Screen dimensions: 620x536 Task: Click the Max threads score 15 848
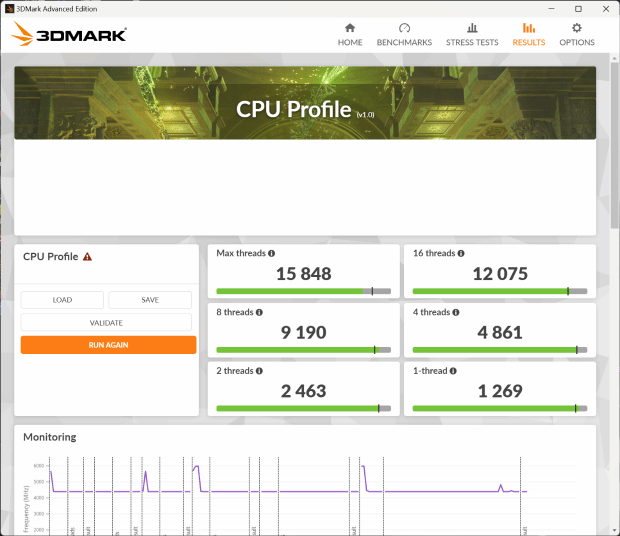coord(304,274)
